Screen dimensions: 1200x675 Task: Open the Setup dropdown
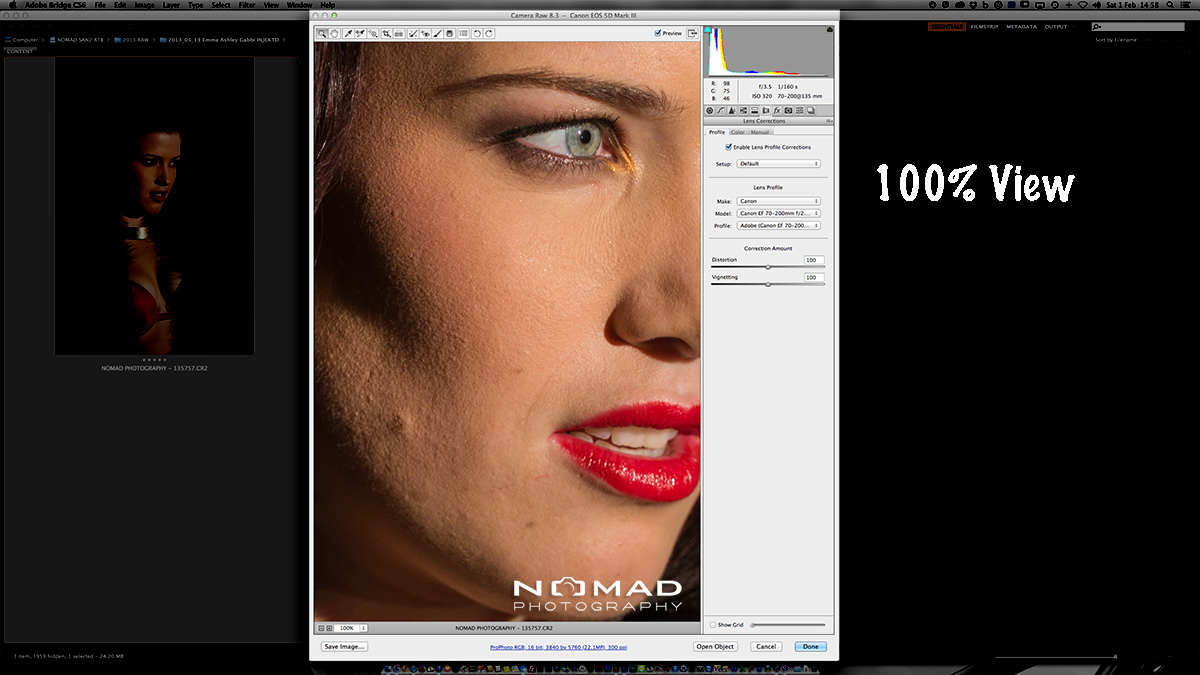[x=778, y=163]
